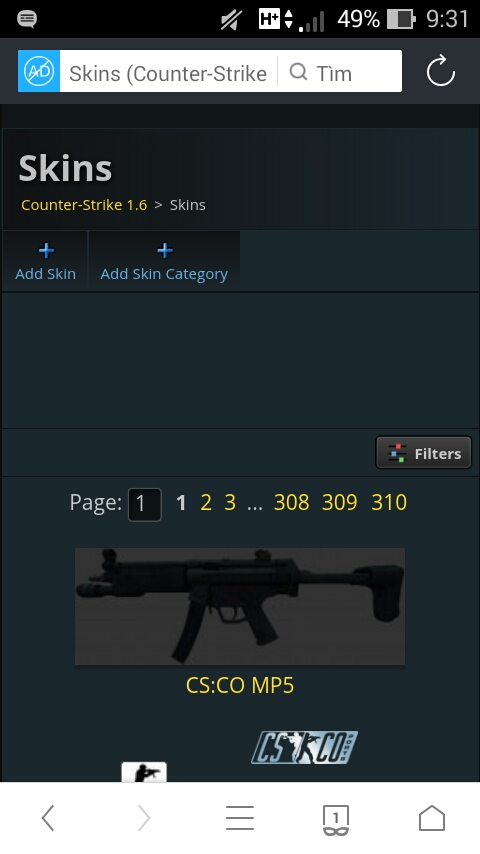Image resolution: width=480 pixels, height=854 pixels.
Task: Jump to last page 310
Action: click(389, 502)
